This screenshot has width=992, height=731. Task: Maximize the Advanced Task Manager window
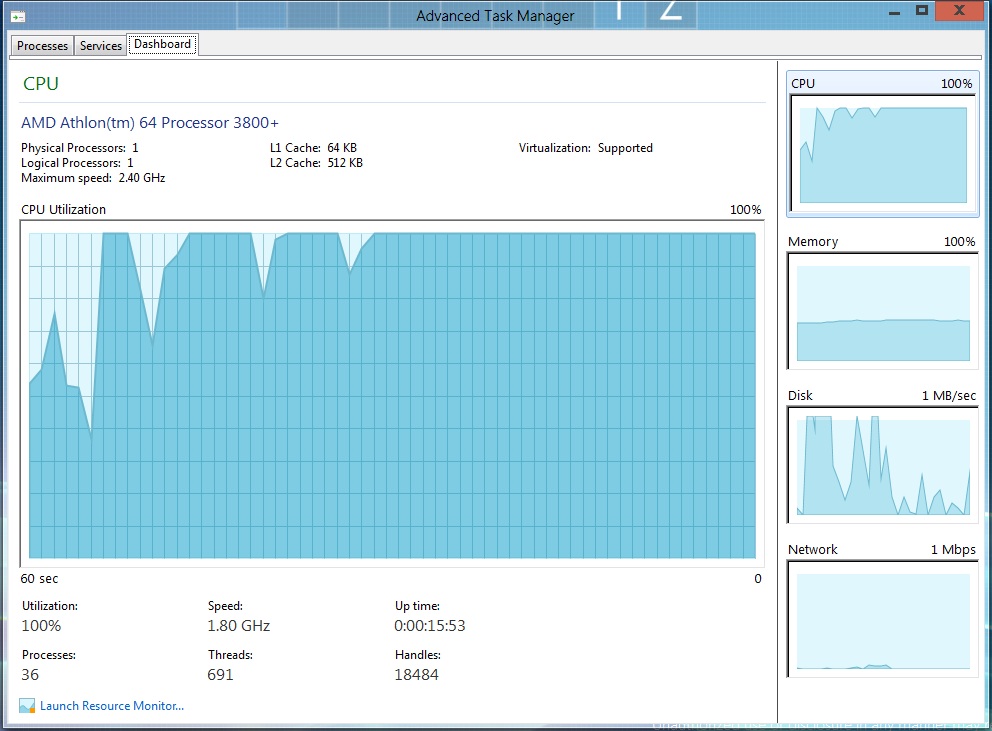[922, 10]
